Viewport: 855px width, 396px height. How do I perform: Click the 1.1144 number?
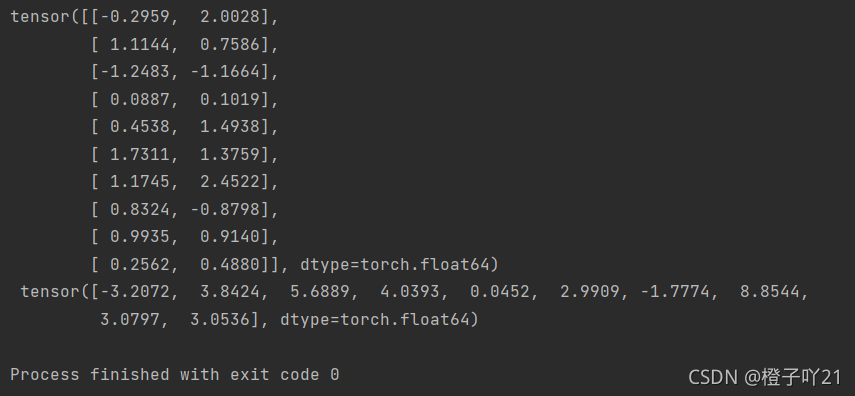(140, 44)
